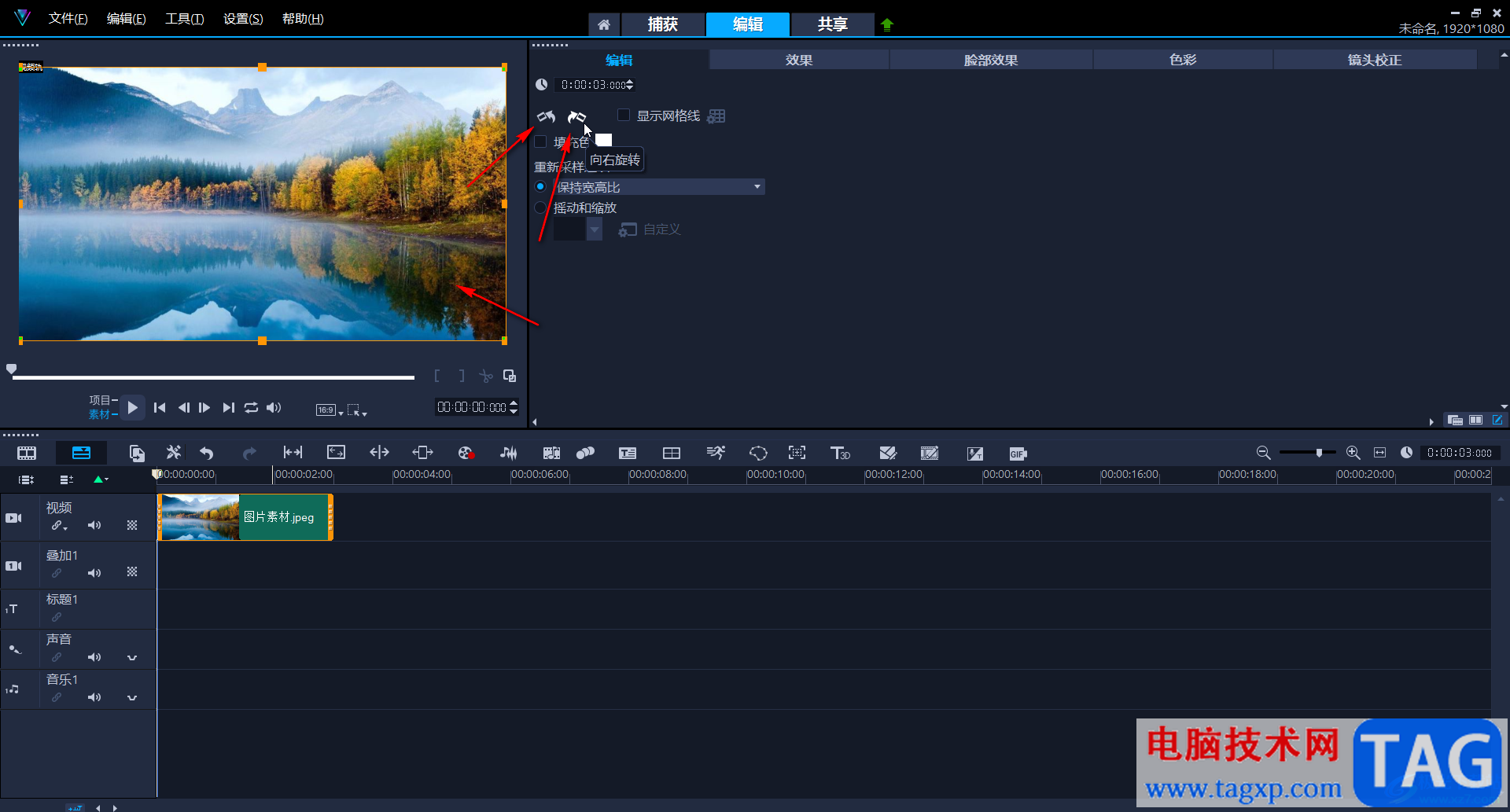
Task: Expand the music 1 (音乐1) track height chevron
Action: click(x=132, y=697)
